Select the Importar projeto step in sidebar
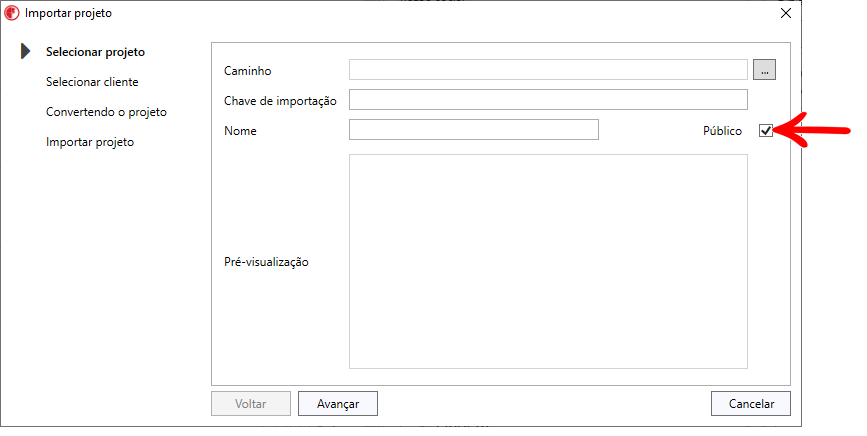The image size is (867, 436). click(90, 142)
